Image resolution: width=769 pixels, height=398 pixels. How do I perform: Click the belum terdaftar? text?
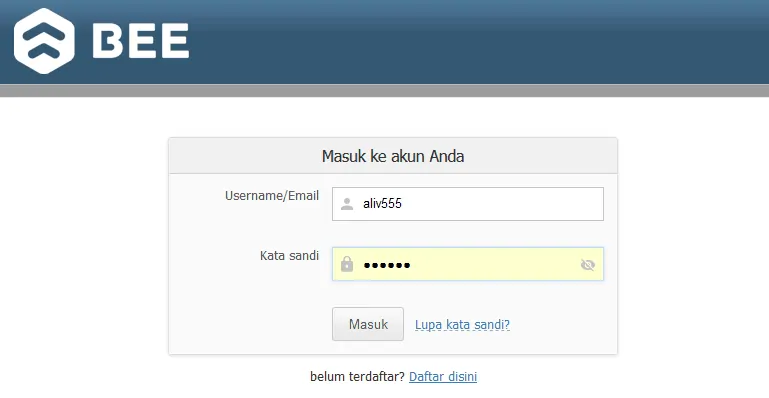(358, 376)
